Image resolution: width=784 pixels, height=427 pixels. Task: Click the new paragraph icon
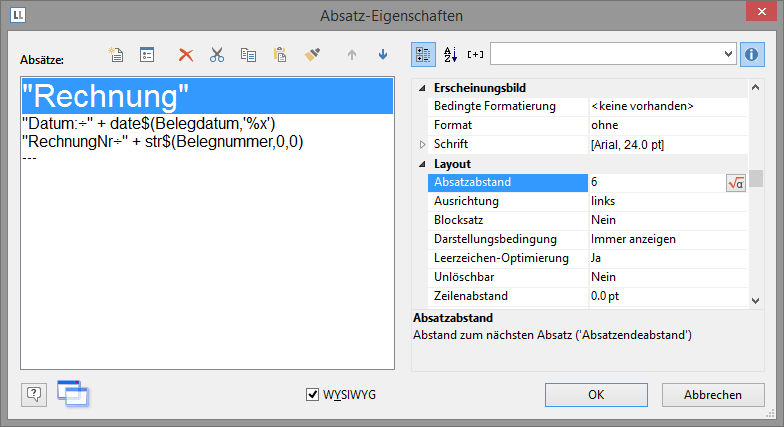pyautogui.click(x=116, y=55)
